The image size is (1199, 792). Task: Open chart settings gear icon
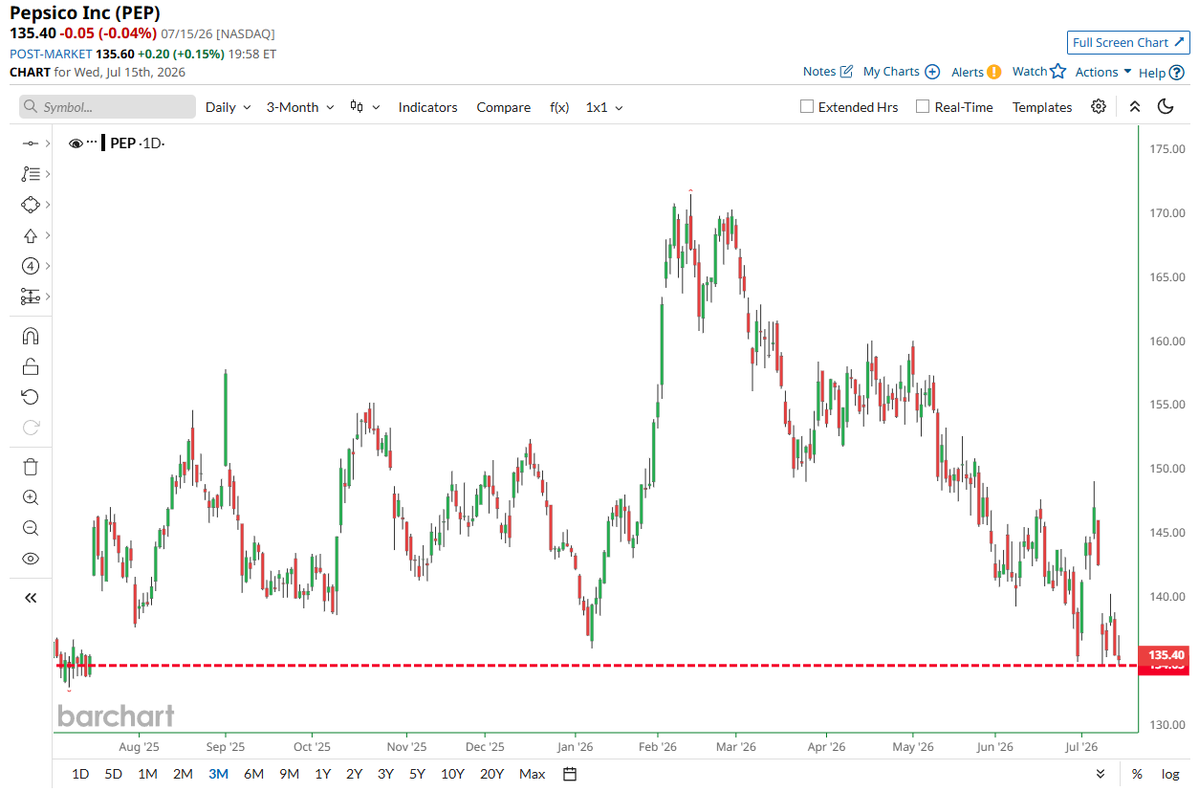[x=1099, y=106]
